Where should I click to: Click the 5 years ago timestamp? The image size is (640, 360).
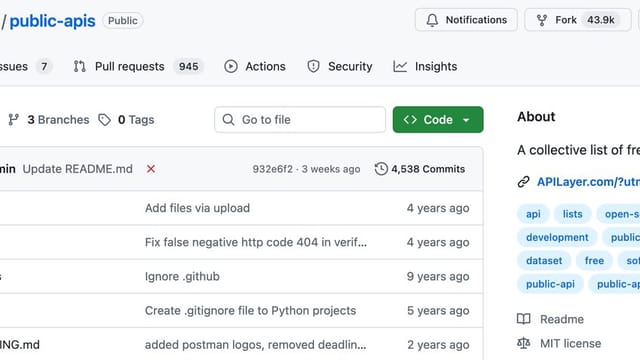tap(438, 311)
